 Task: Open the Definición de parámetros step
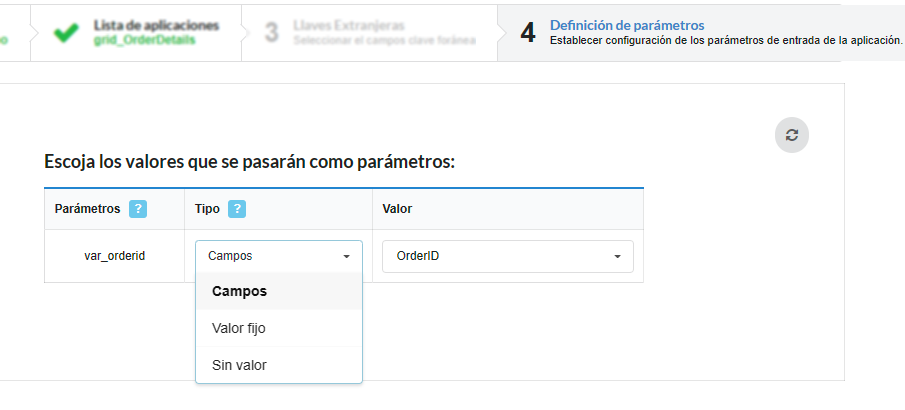[x=627, y=25]
